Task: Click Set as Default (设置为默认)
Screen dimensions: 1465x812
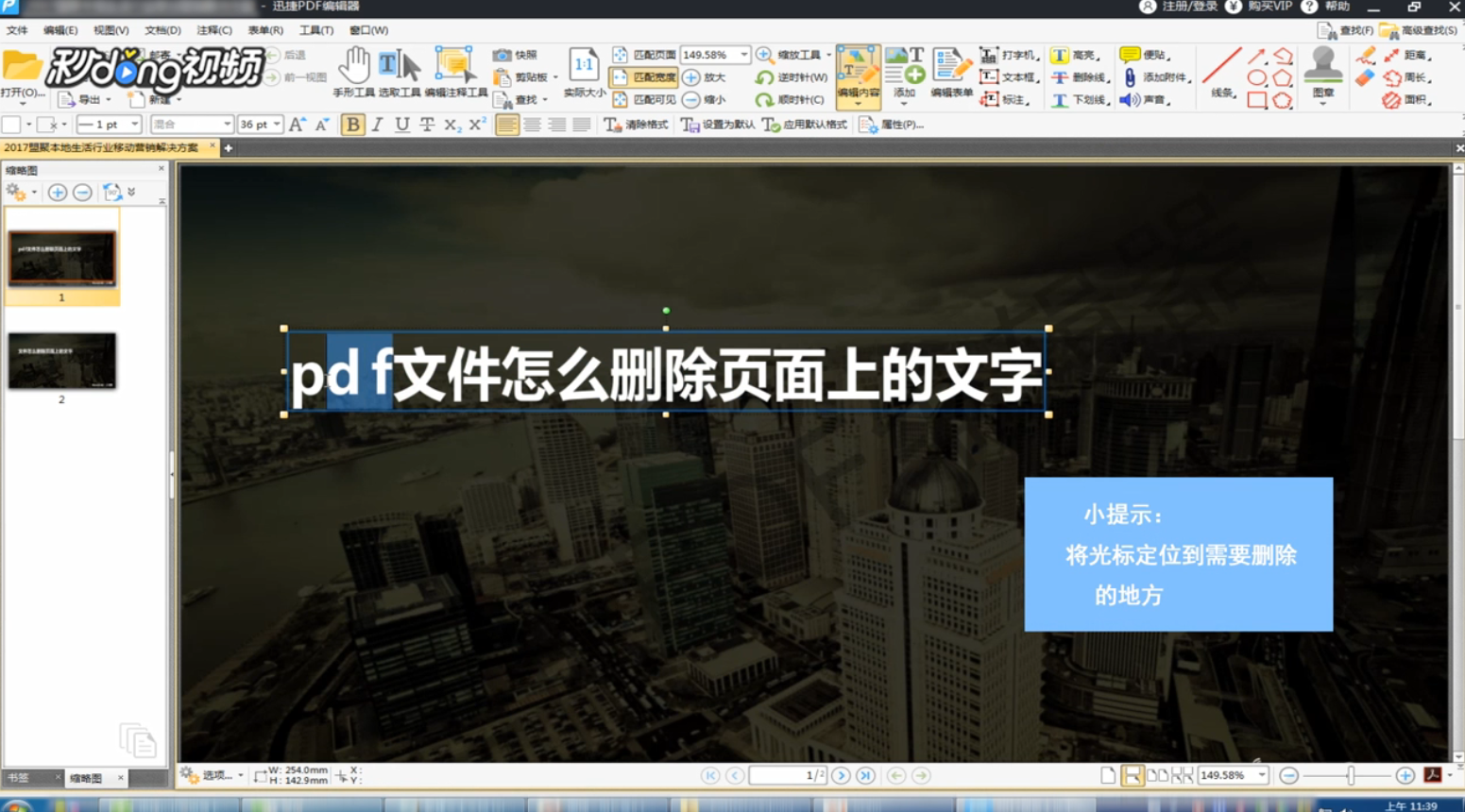Action: [x=718, y=125]
